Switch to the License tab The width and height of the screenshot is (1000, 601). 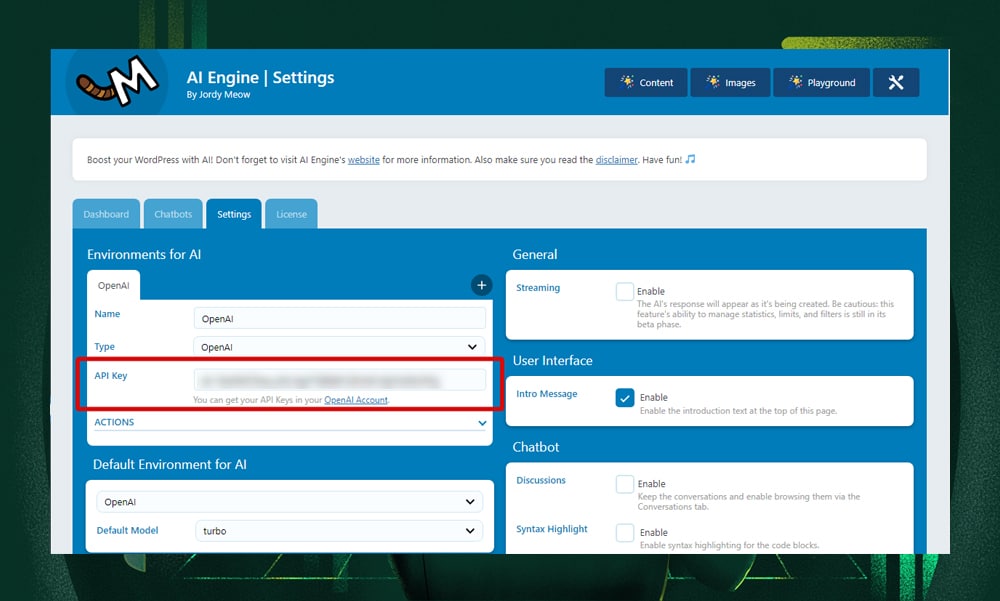pos(291,214)
